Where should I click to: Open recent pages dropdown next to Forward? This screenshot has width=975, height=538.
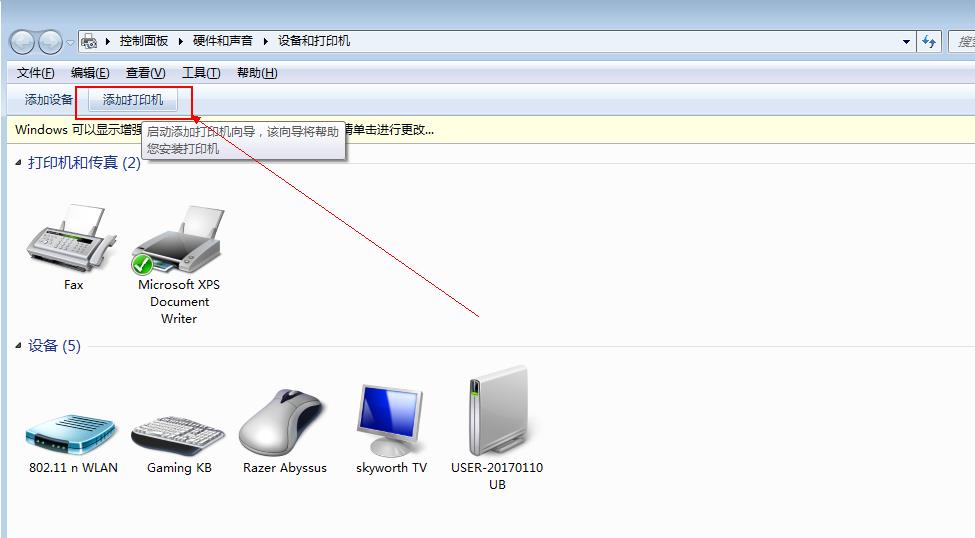point(70,43)
